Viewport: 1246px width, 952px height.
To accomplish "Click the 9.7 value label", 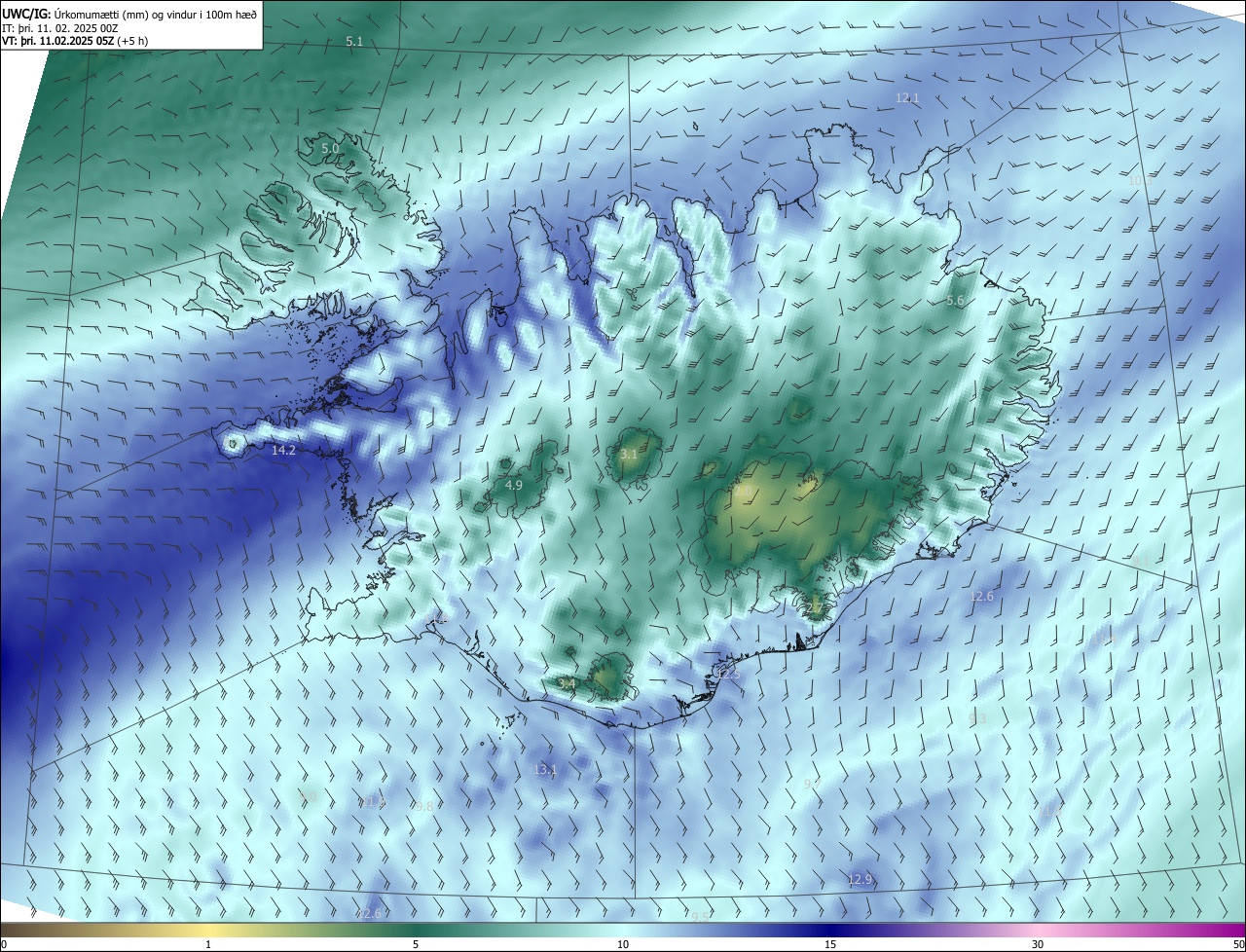I will [812, 784].
